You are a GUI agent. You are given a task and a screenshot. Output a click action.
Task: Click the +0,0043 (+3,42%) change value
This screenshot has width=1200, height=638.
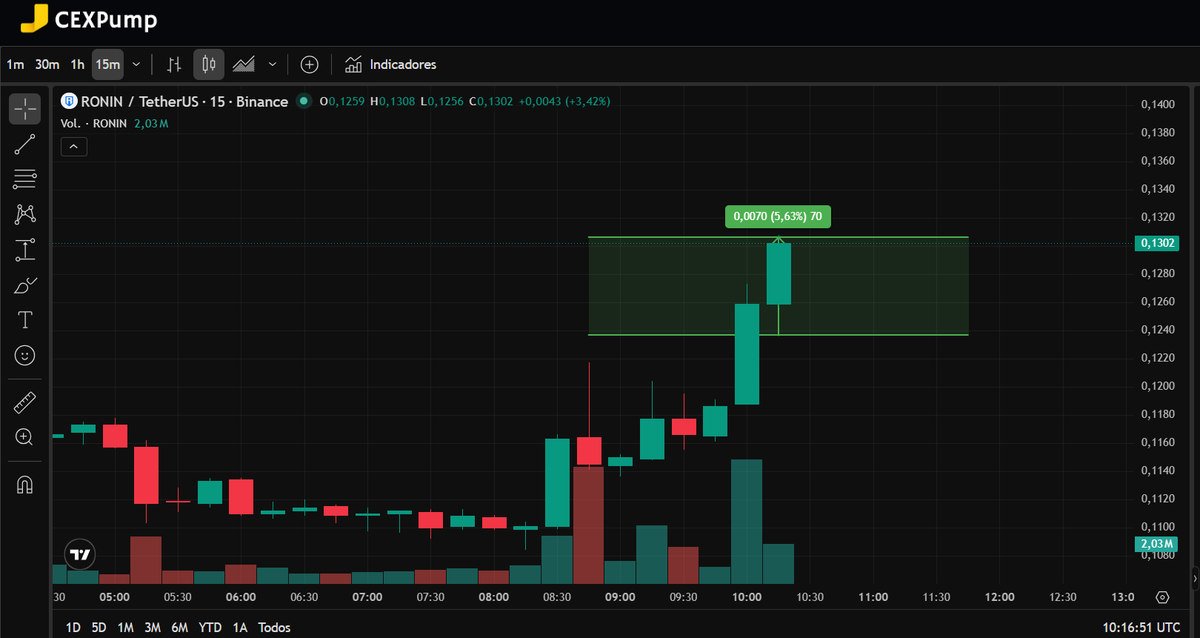(x=565, y=101)
